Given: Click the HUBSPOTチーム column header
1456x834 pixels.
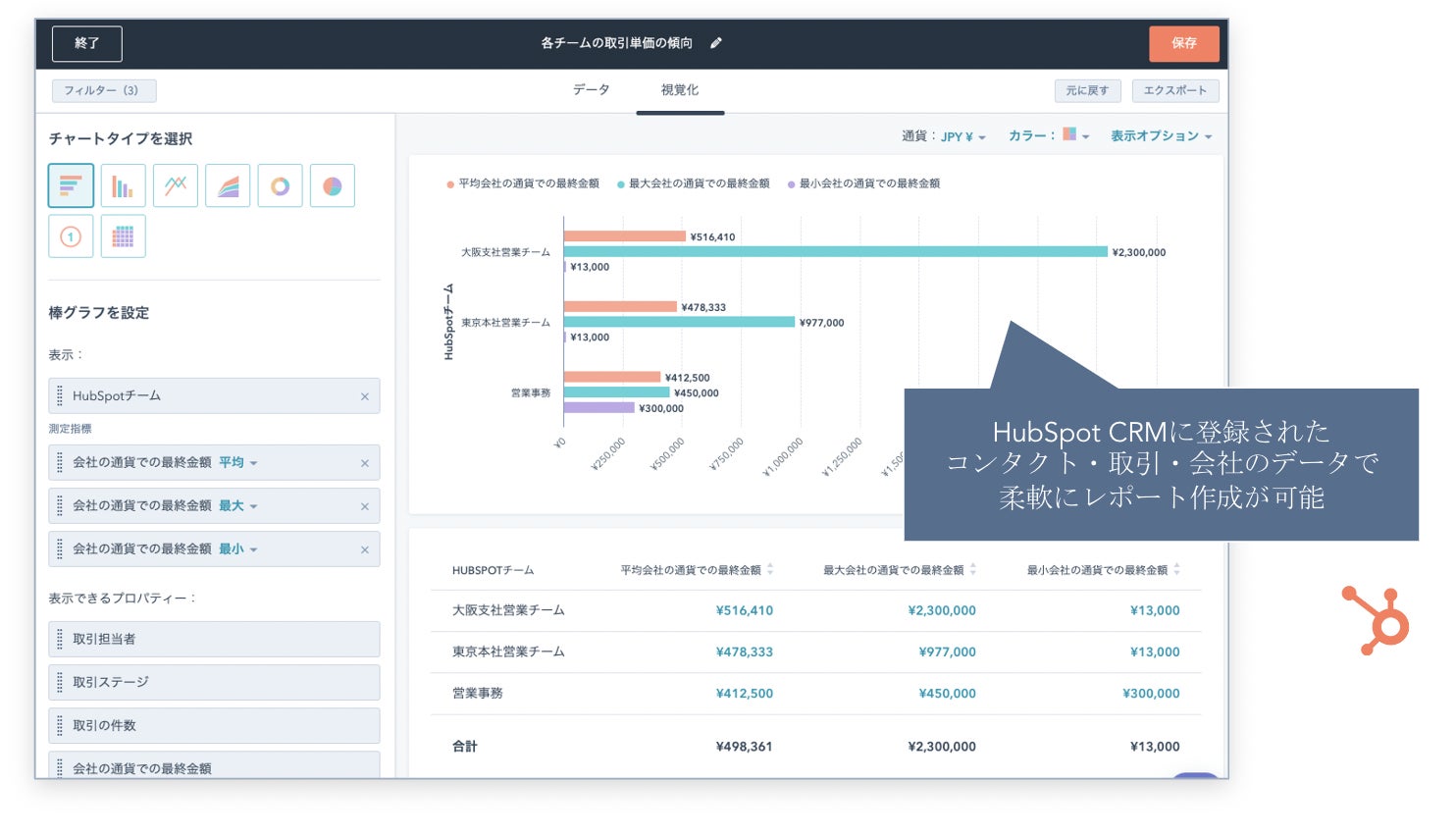Looking at the screenshot, I should click(x=493, y=570).
